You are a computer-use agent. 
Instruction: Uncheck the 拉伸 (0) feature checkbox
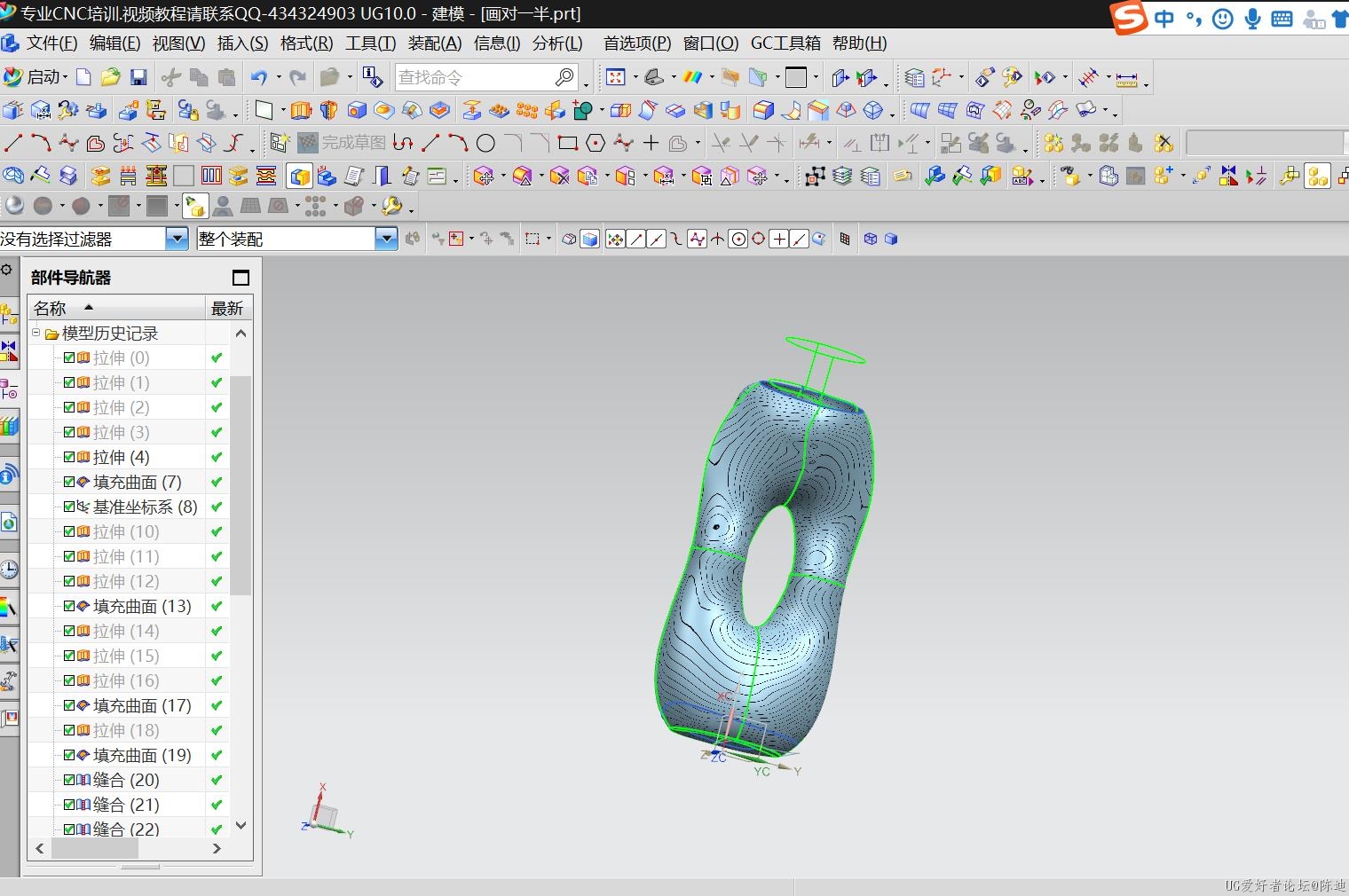(x=69, y=358)
